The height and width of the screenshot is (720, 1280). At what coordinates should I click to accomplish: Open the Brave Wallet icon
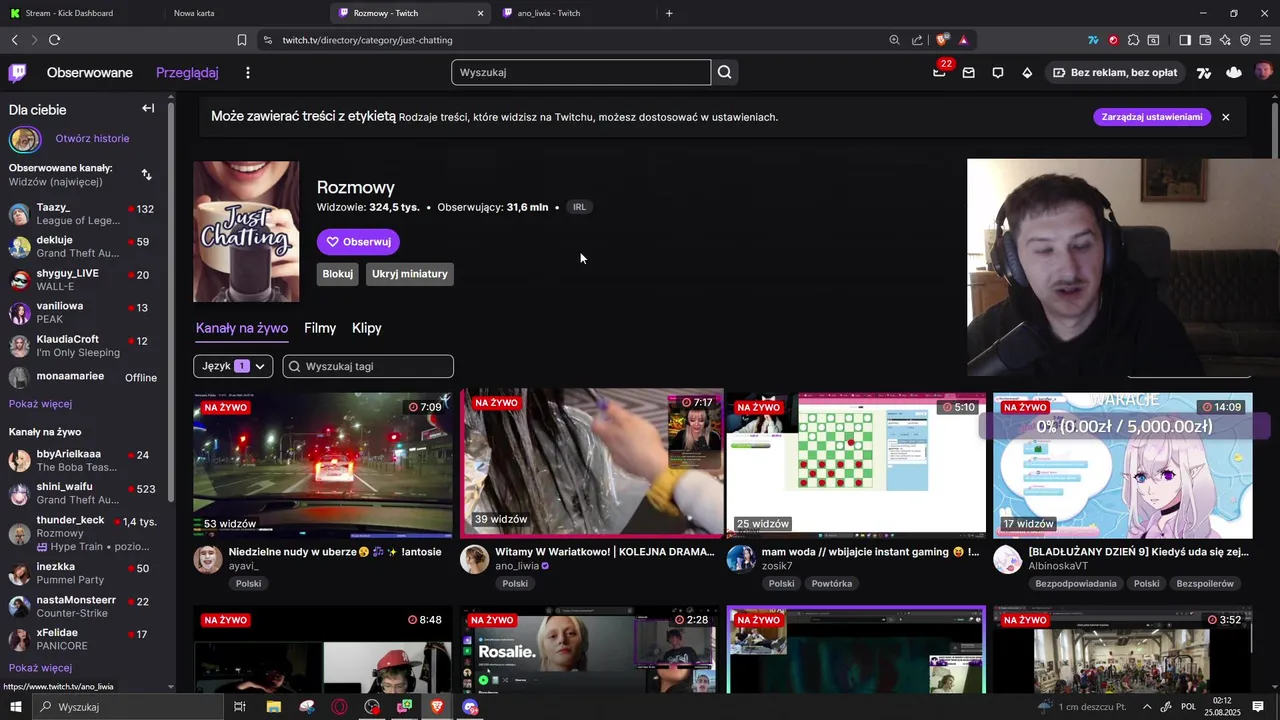1205,40
